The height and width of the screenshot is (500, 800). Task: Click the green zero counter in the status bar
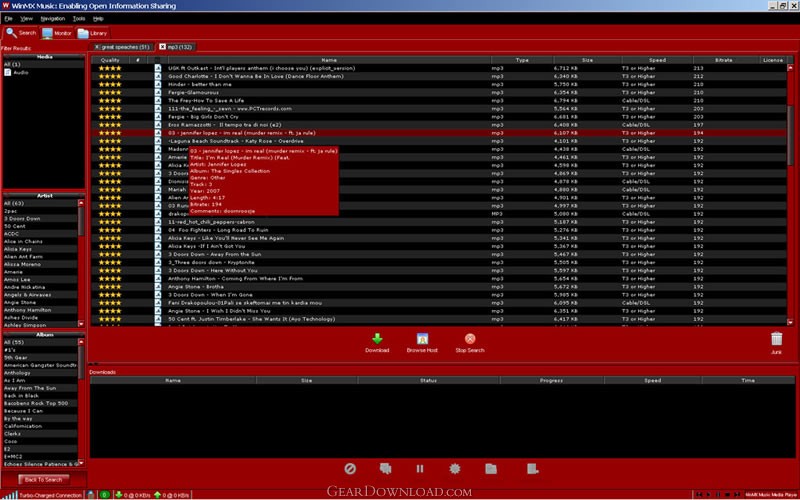click(105, 495)
